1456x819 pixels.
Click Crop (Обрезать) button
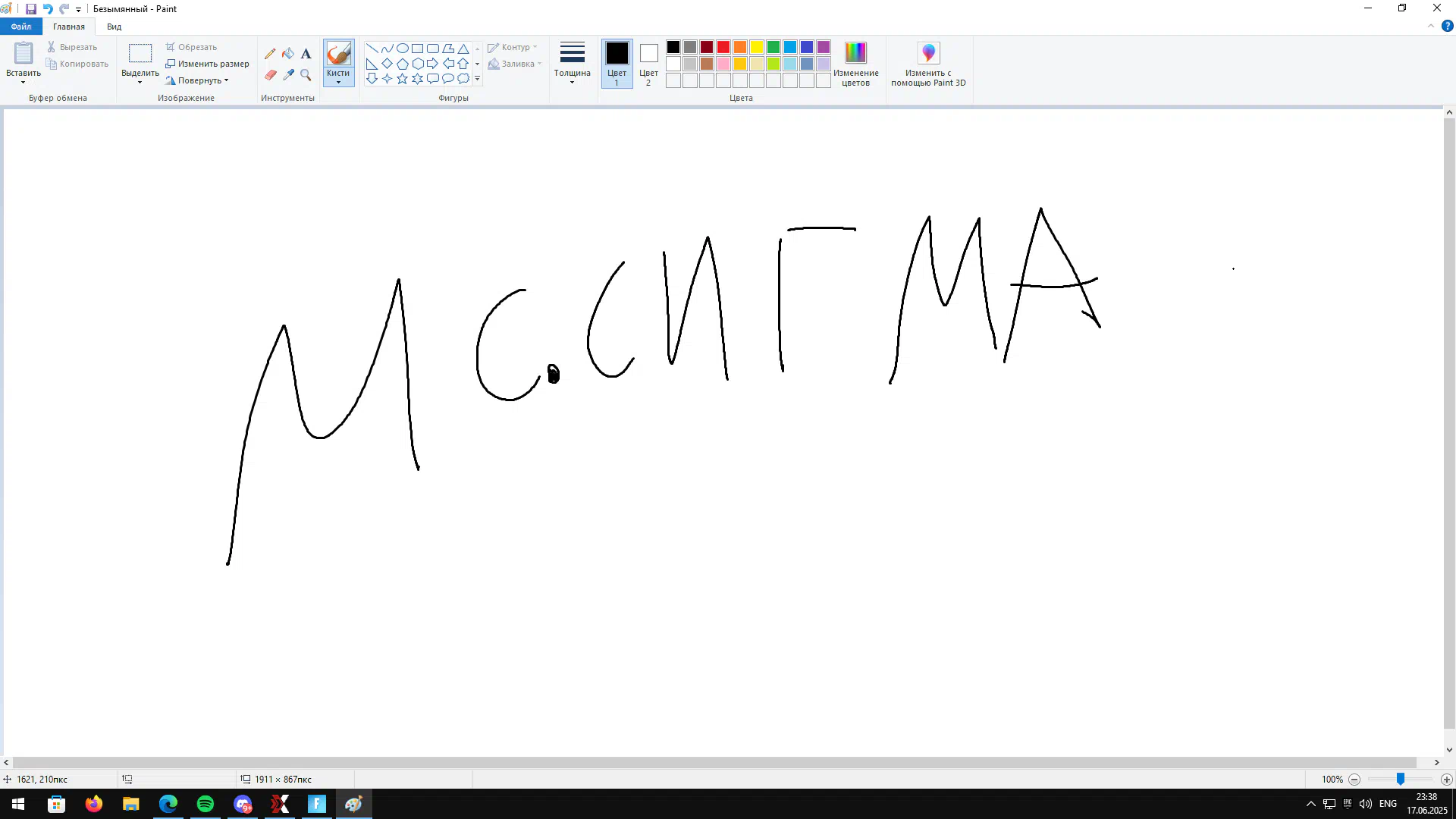192,47
